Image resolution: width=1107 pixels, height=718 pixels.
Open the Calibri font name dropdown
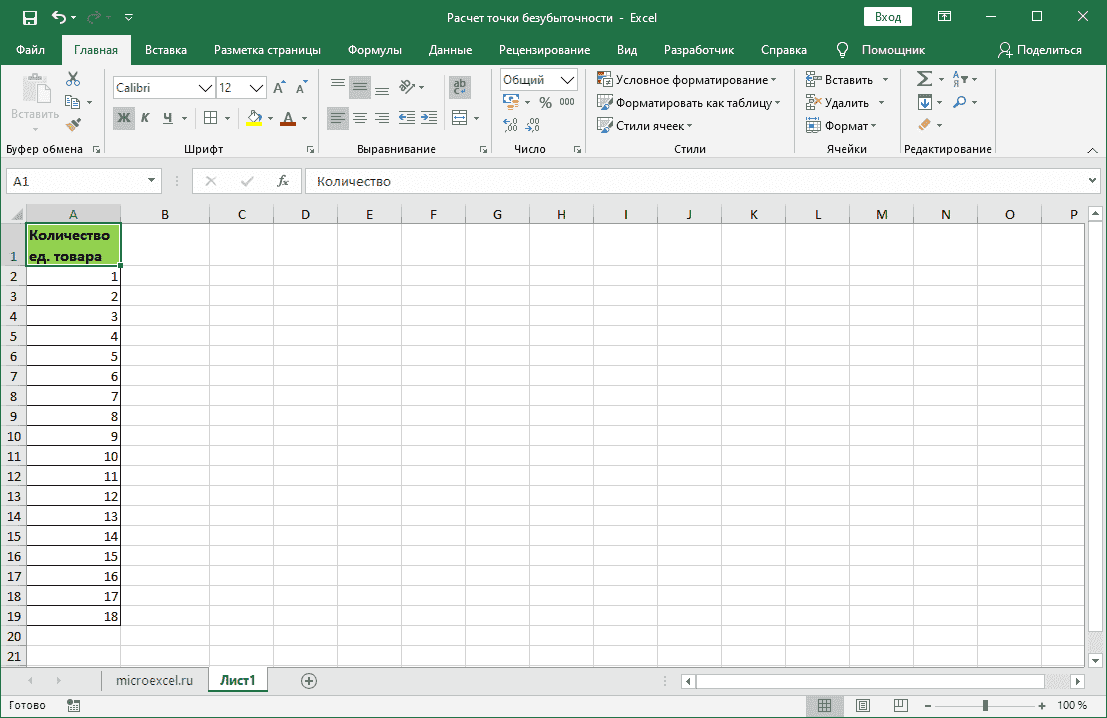[206, 88]
